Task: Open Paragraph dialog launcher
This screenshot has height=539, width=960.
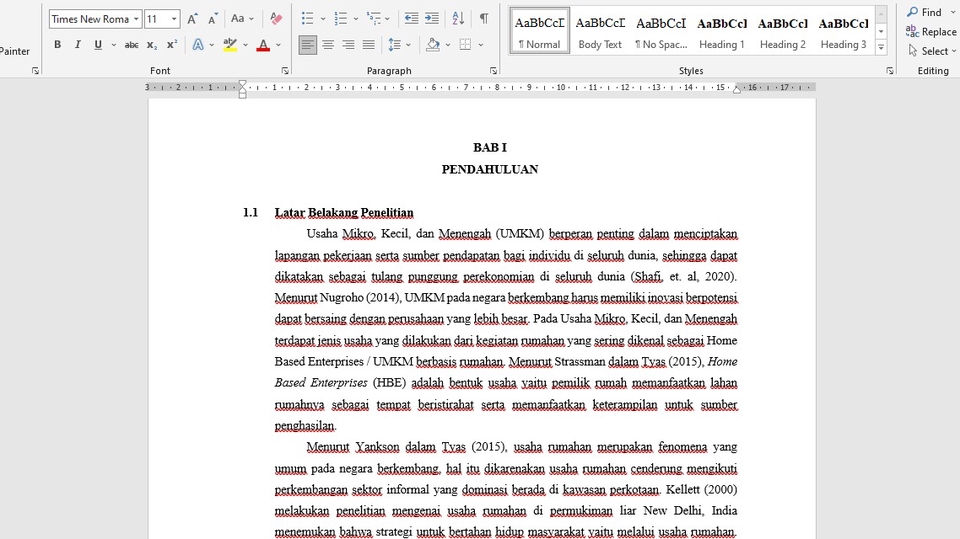Action: [493, 71]
